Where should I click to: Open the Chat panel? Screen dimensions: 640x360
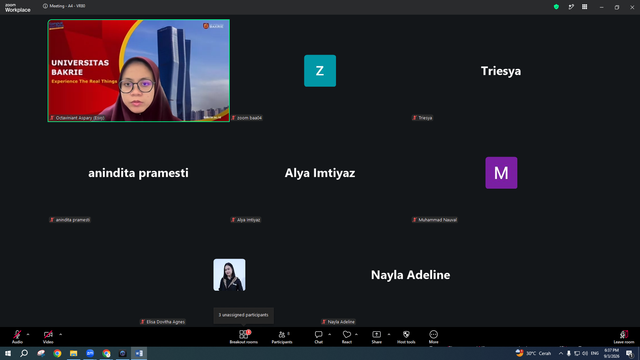tap(318, 337)
